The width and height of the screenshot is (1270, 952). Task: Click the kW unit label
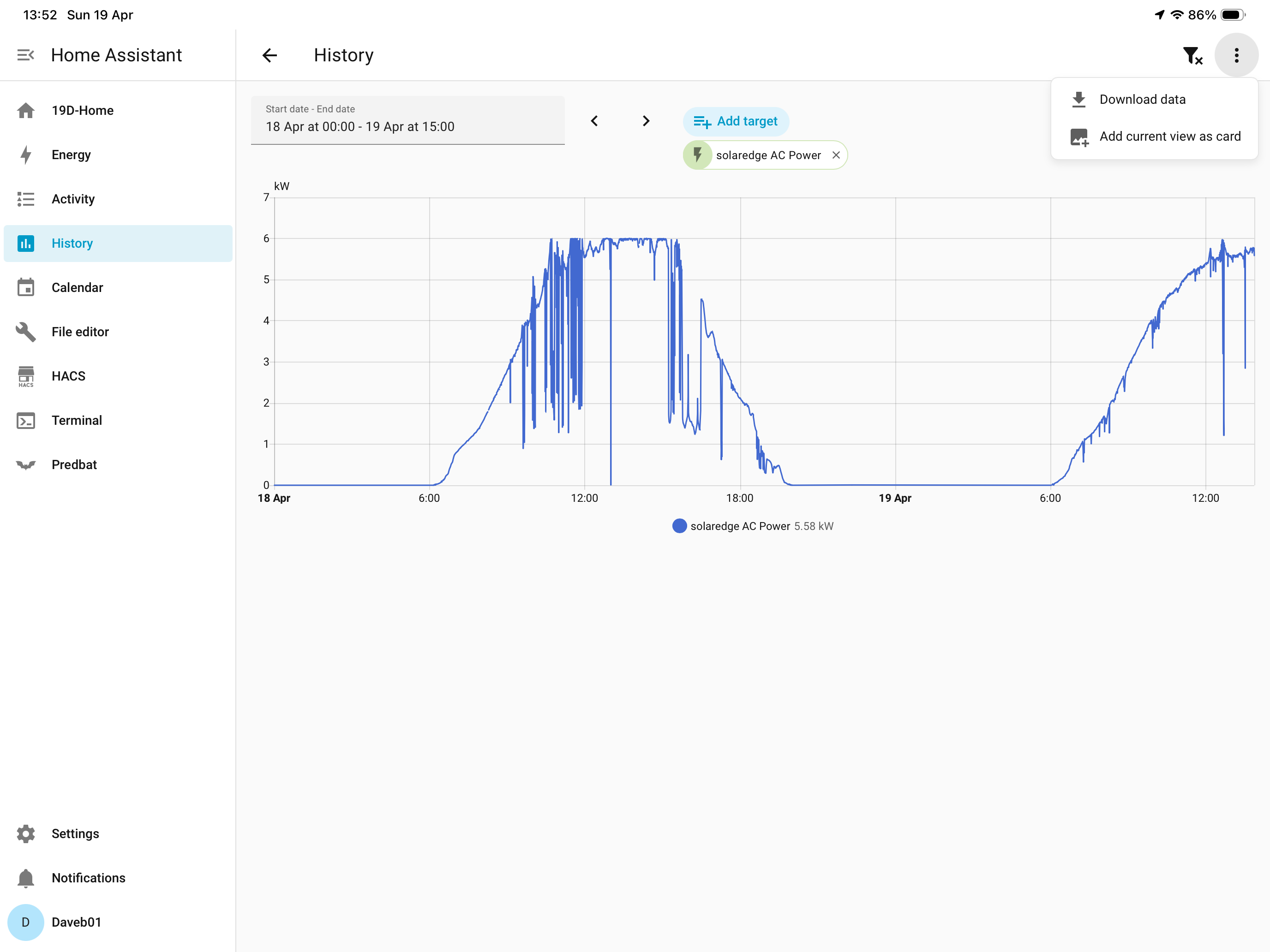click(x=282, y=186)
